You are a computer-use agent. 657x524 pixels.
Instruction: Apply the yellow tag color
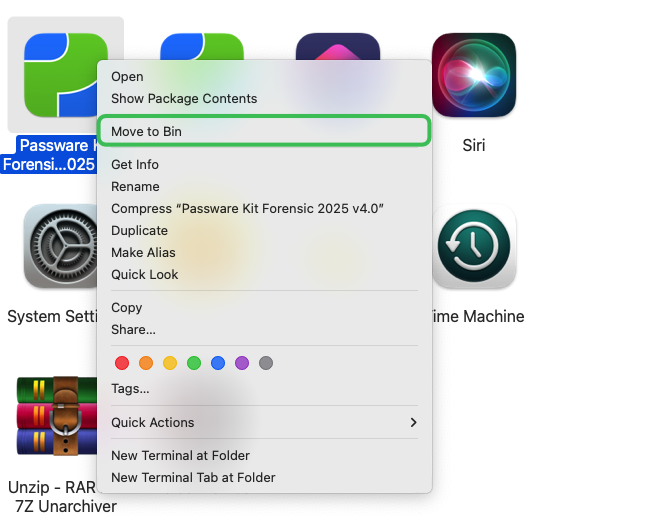[x=170, y=363]
